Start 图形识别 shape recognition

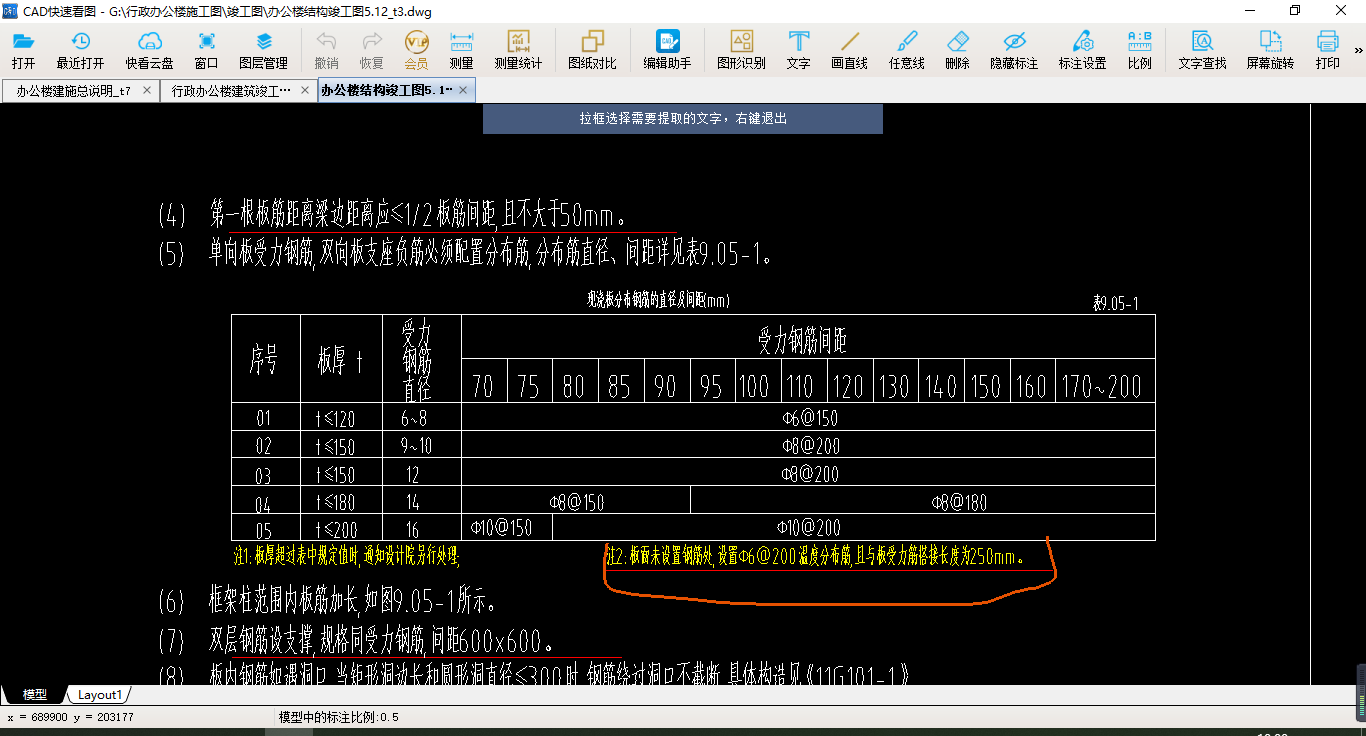(741, 50)
